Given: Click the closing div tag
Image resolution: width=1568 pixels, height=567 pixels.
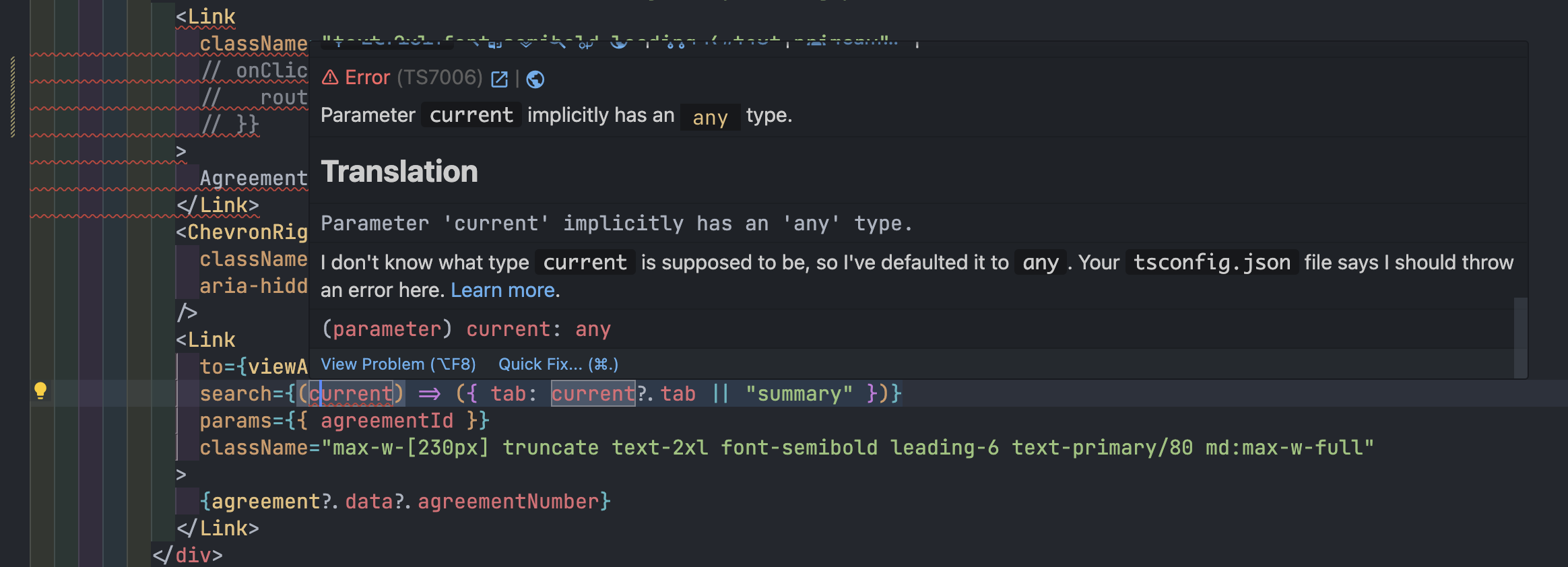Looking at the screenshot, I should coord(187,556).
